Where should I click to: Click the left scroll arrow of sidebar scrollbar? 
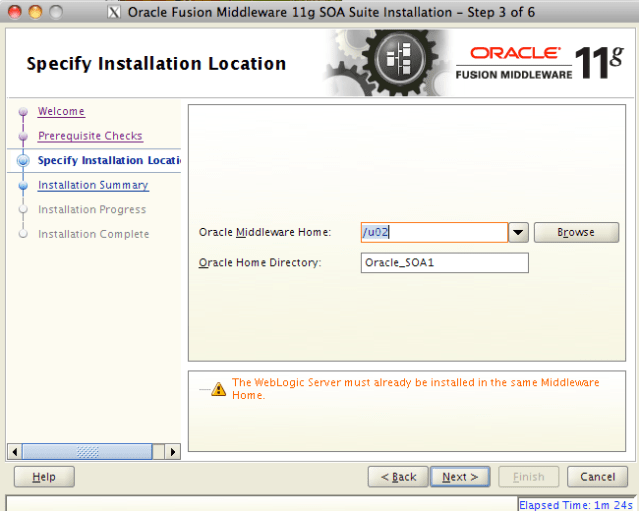coord(14,451)
